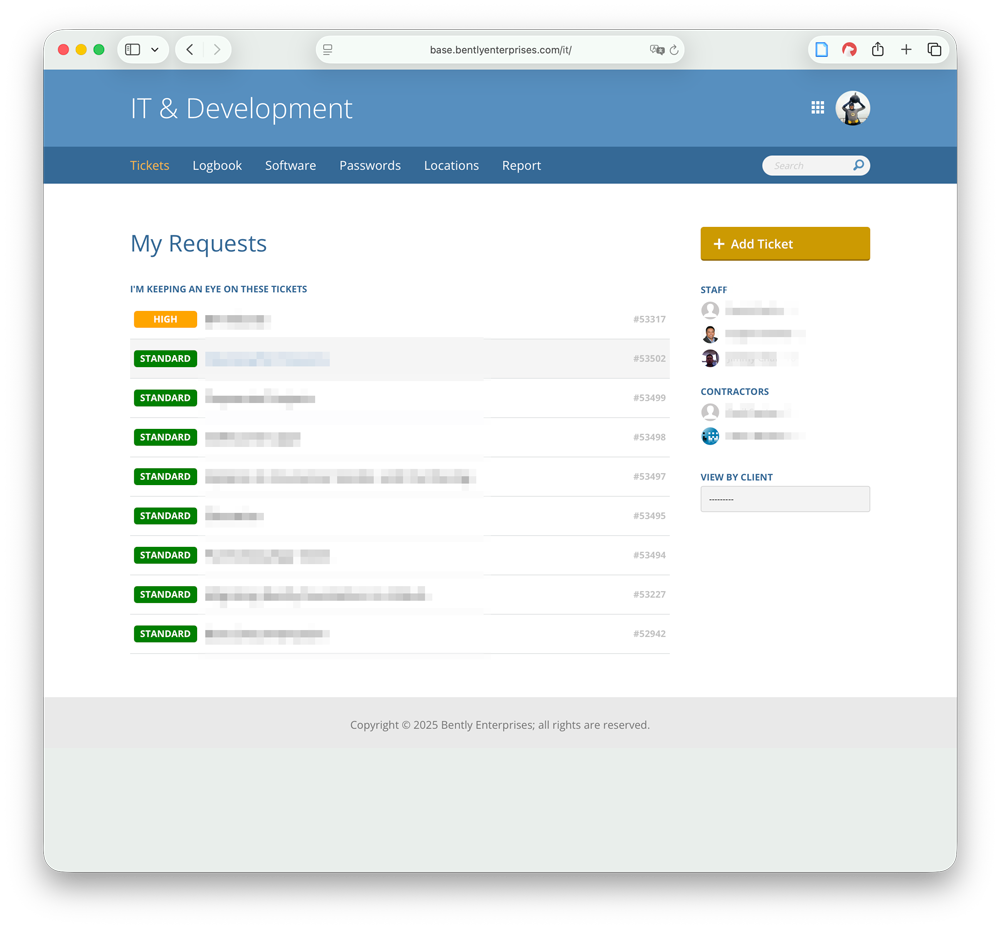The image size is (1000, 929).
Task: Show the tab overview icon
Action: [934, 50]
